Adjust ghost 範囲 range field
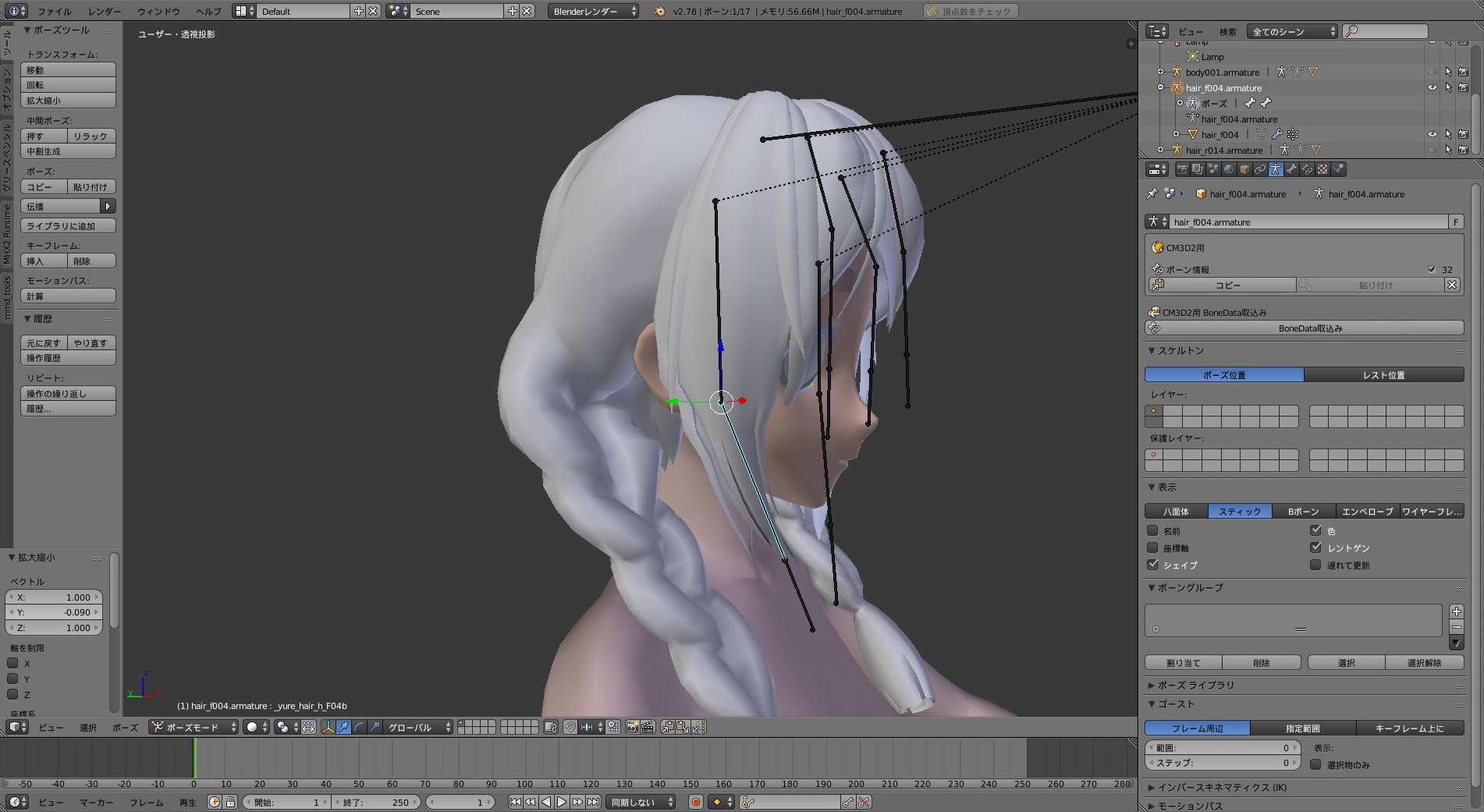 point(1223,747)
